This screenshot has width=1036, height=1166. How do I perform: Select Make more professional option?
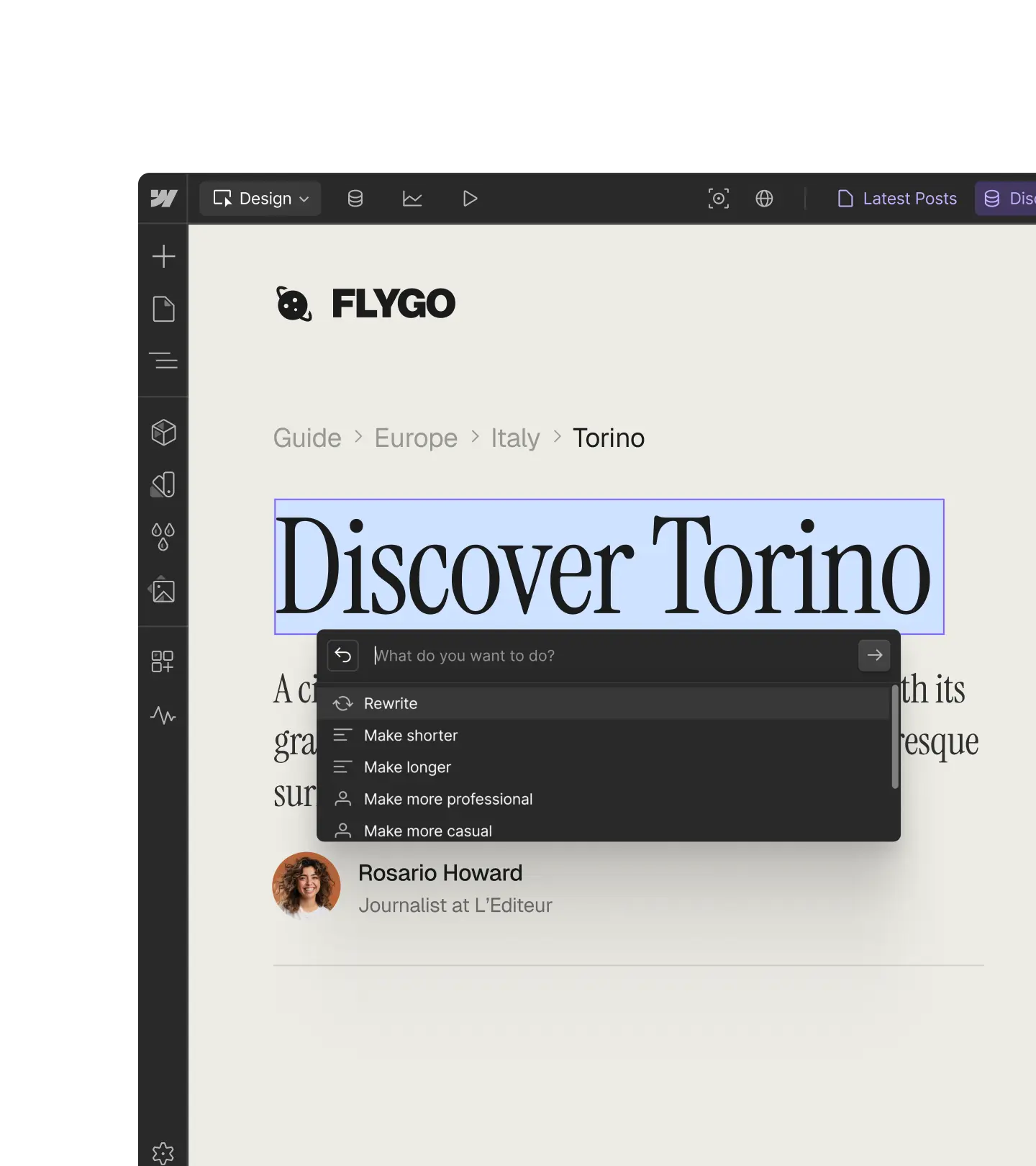tap(447, 799)
